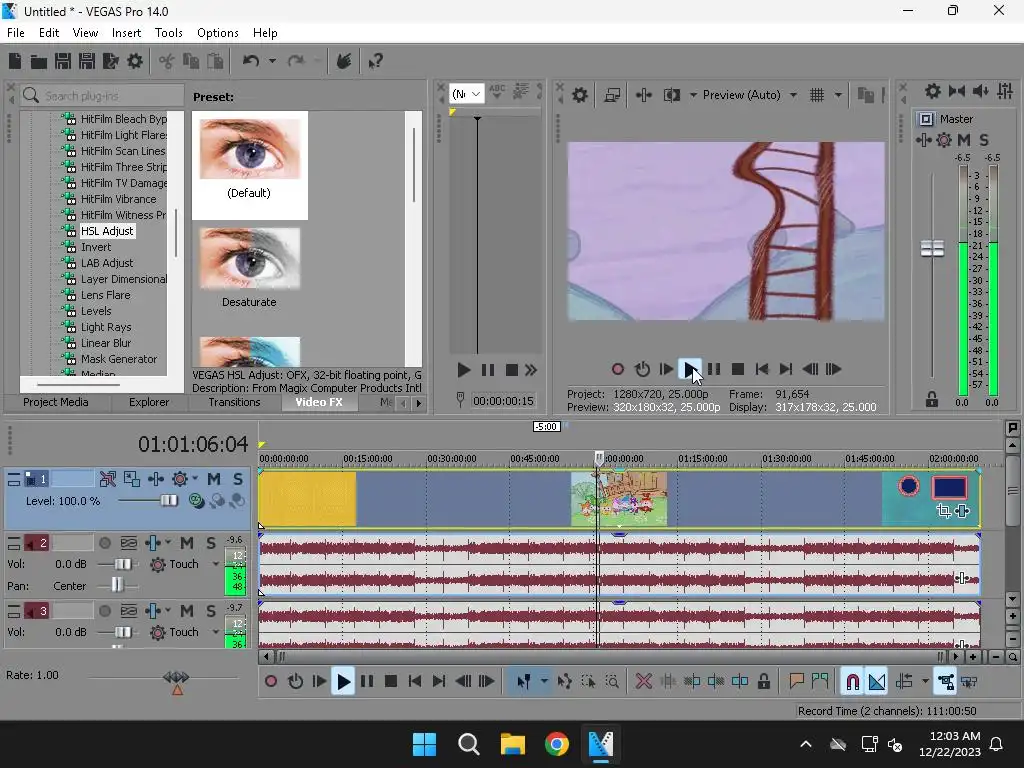Go to start in preview transport

(x=761, y=370)
